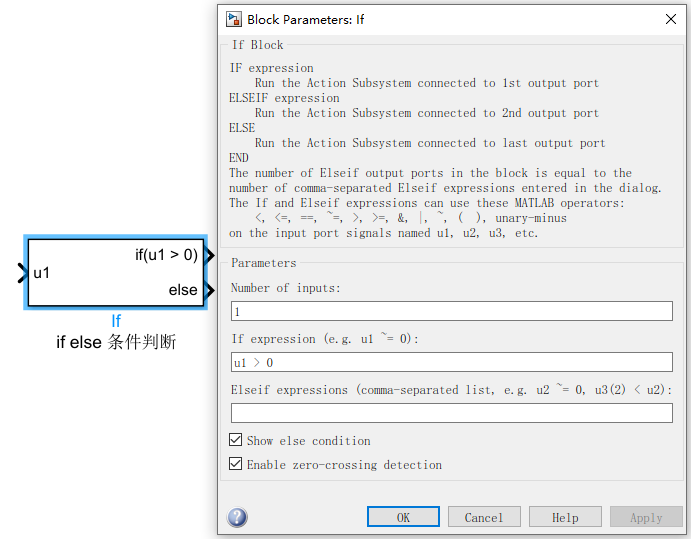Click the Help button
This screenshot has width=691, height=539.
(565, 517)
